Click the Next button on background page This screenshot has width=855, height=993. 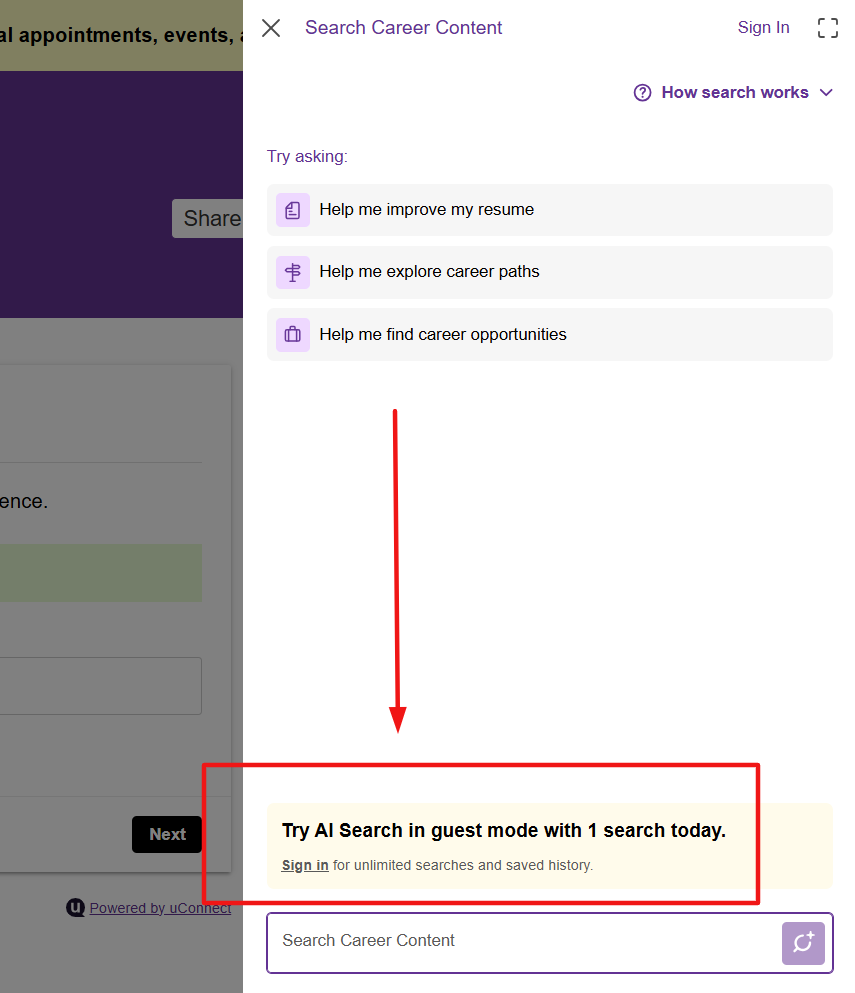click(167, 835)
